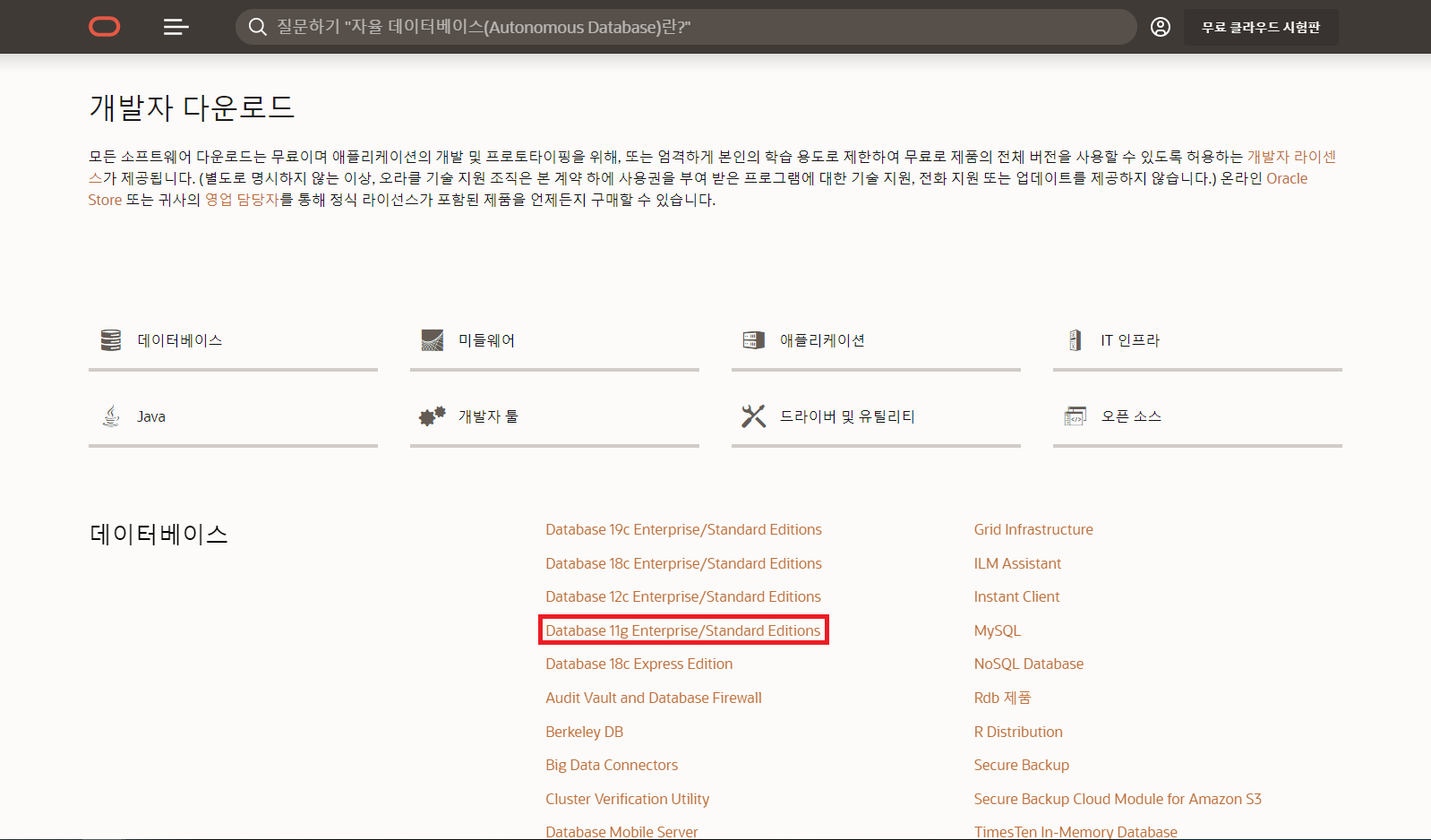1431x840 pixels.
Task: Click the Oracle logo icon
Action: (105, 27)
